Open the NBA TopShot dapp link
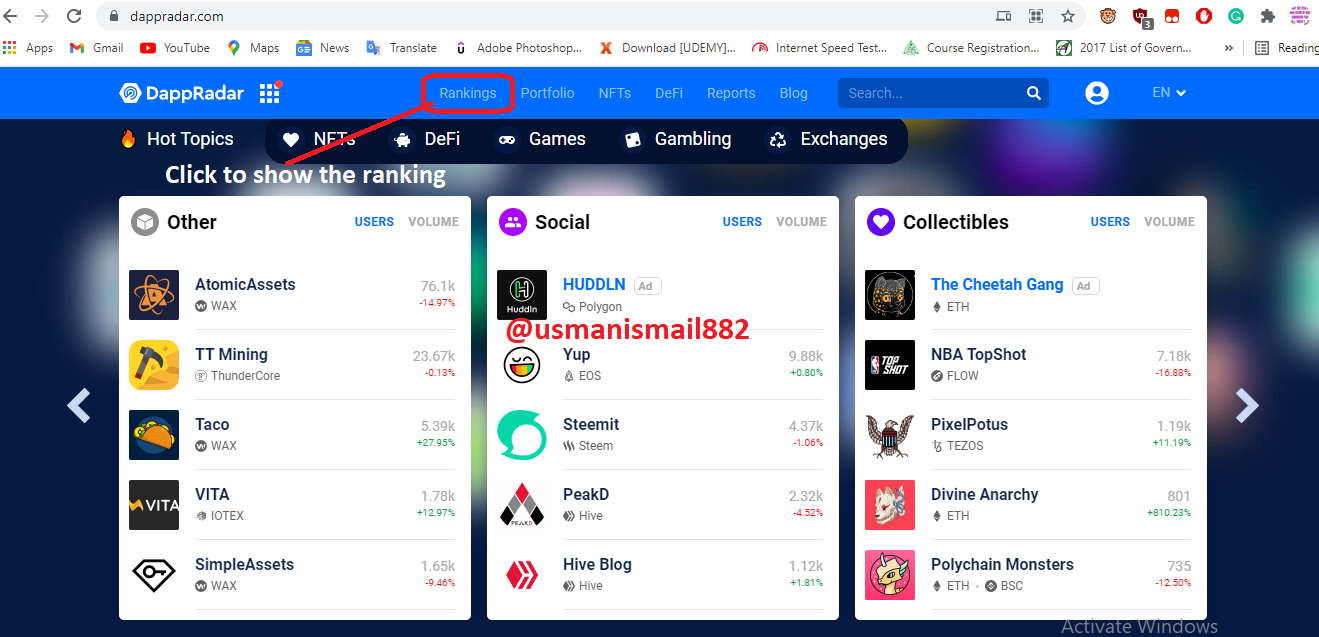Image resolution: width=1319 pixels, height=637 pixels. [978, 355]
